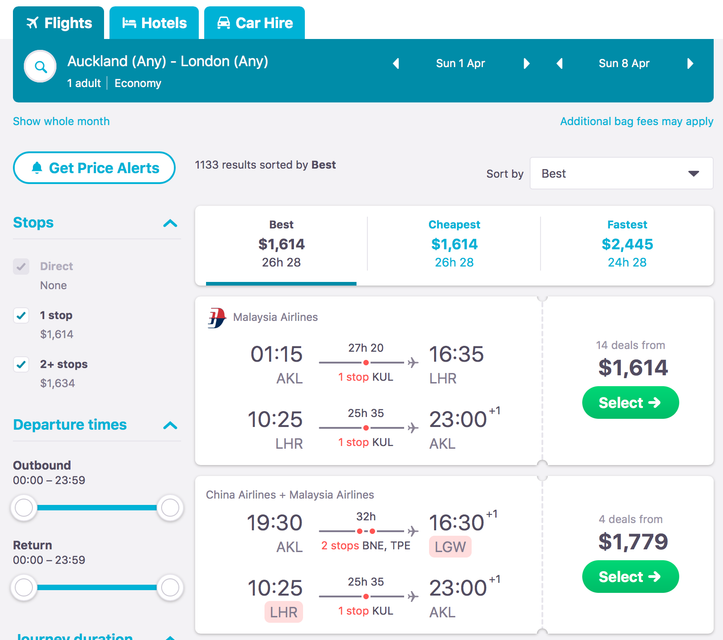Switch to the Car Hire tab
Viewport: 723px width, 640px height.
click(x=255, y=23)
